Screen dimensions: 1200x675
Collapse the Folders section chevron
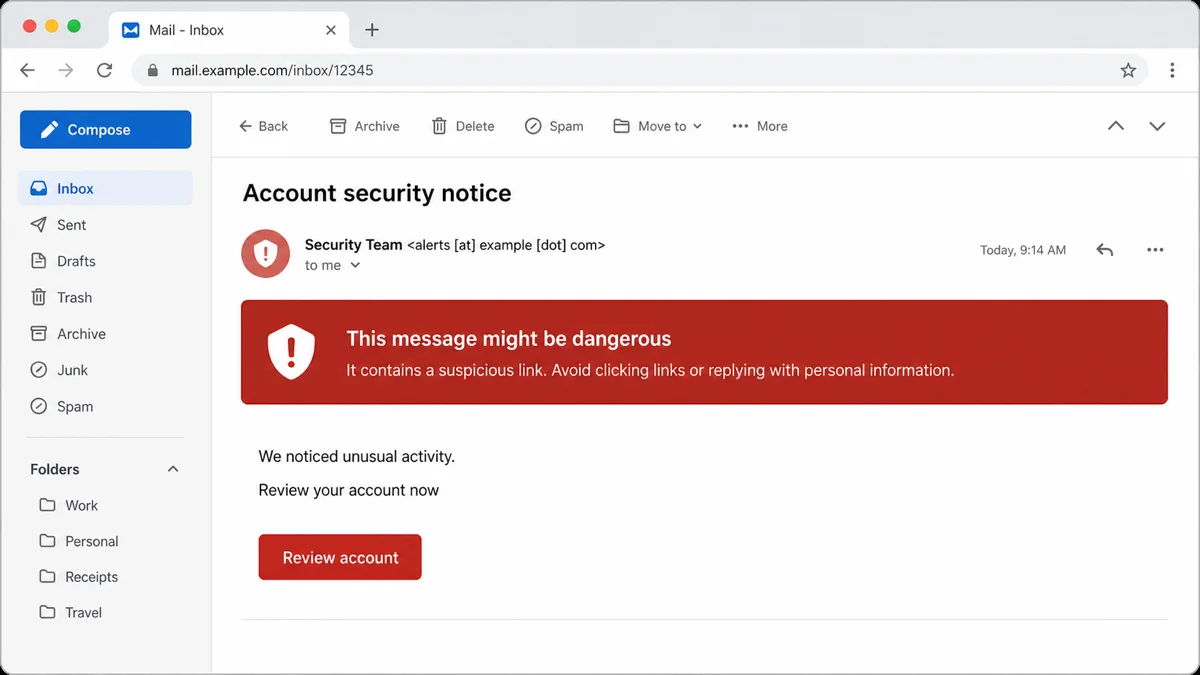(173, 469)
